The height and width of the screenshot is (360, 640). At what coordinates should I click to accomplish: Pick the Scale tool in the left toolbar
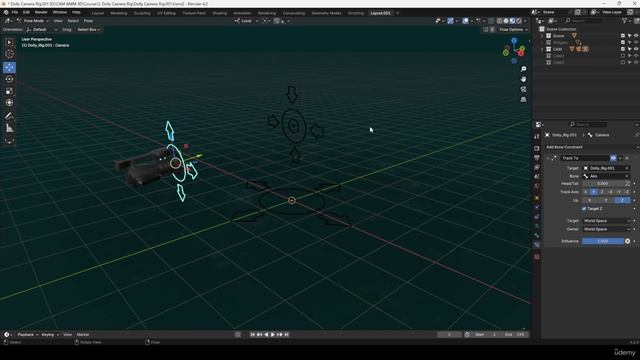(9, 91)
